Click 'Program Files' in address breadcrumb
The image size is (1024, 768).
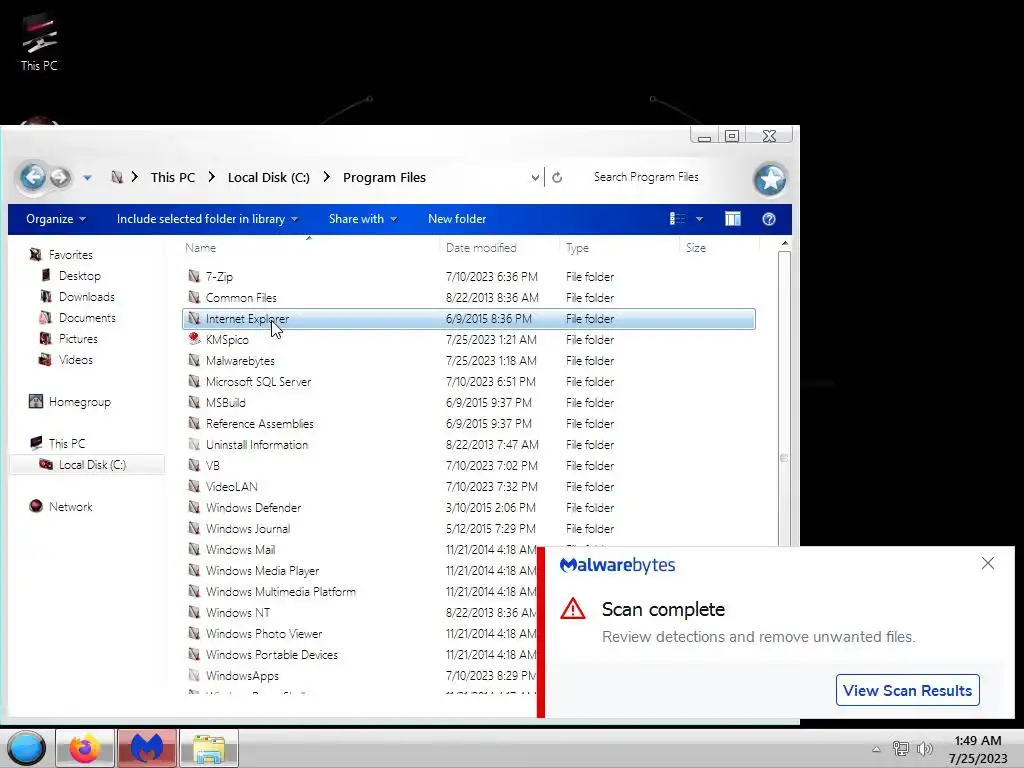pyautogui.click(x=384, y=178)
